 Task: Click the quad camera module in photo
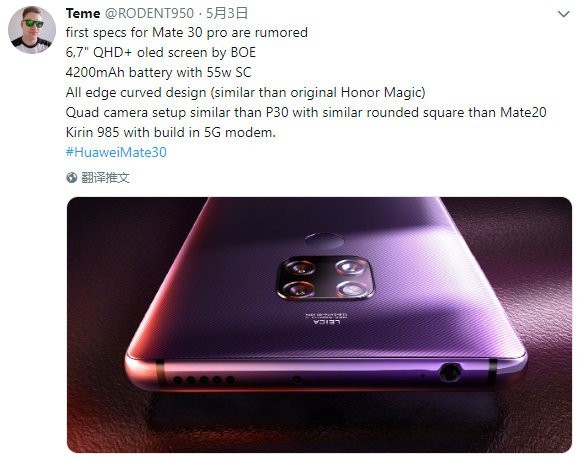point(325,278)
